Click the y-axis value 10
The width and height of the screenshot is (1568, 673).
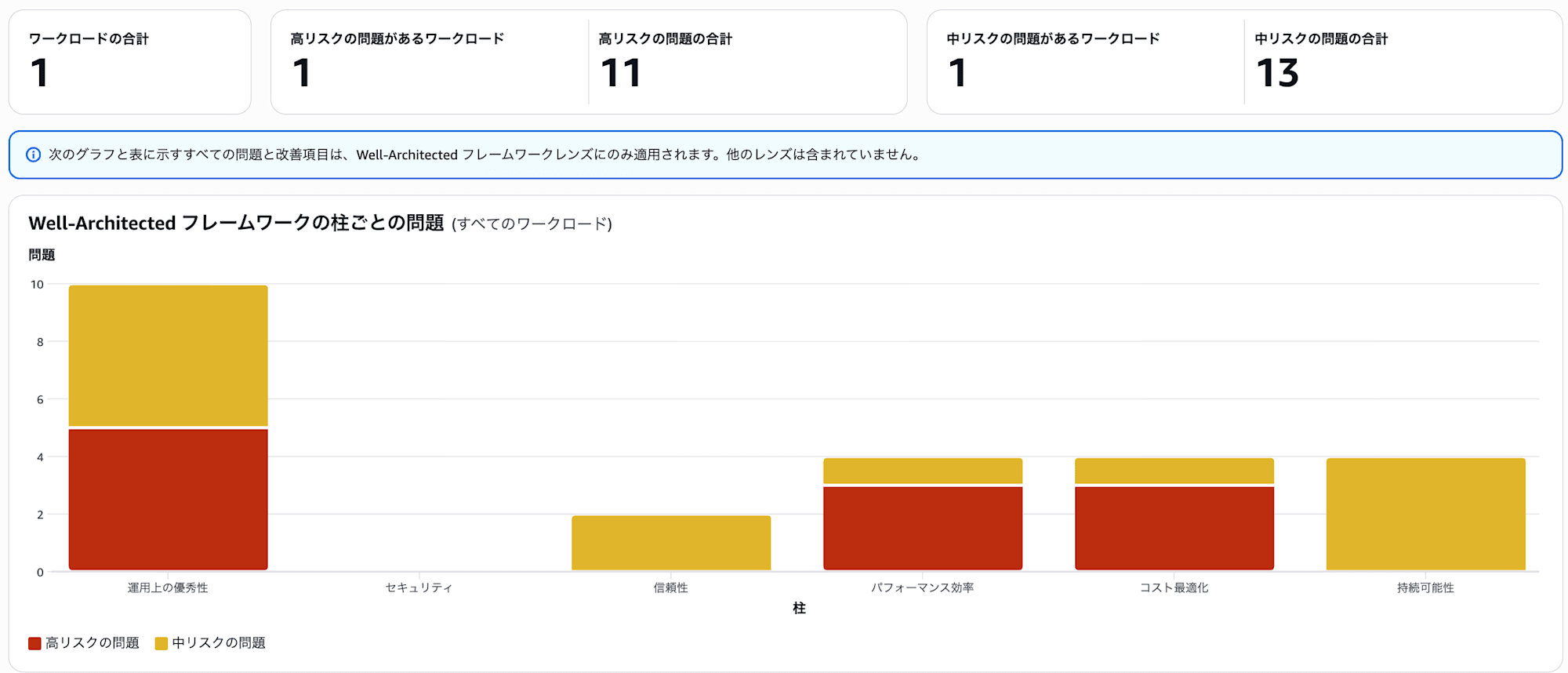coord(37,284)
